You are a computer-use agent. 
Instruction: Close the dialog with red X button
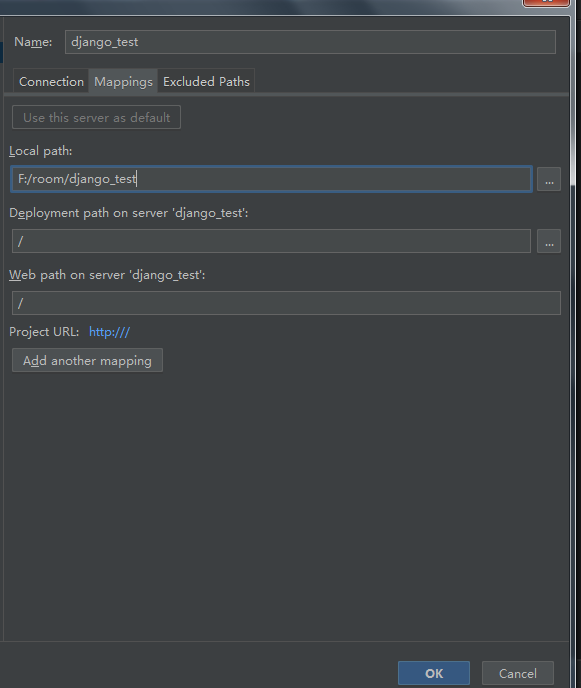[546, 3]
